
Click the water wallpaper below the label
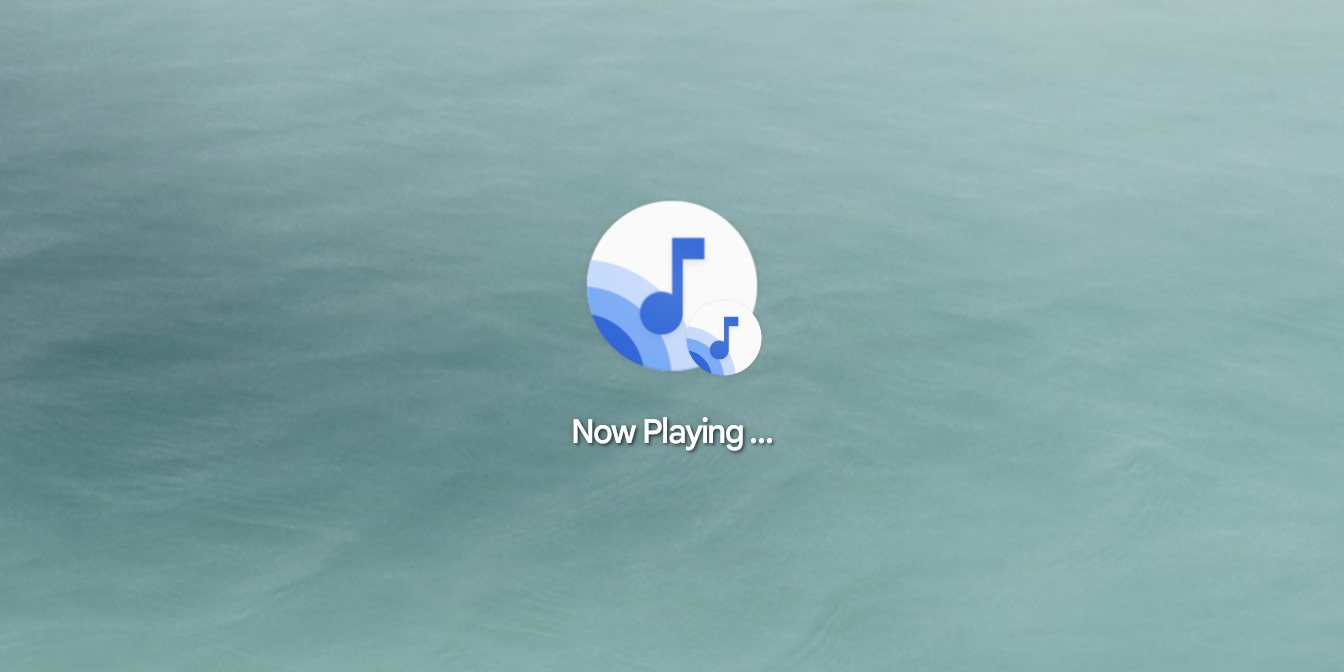pos(671,570)
